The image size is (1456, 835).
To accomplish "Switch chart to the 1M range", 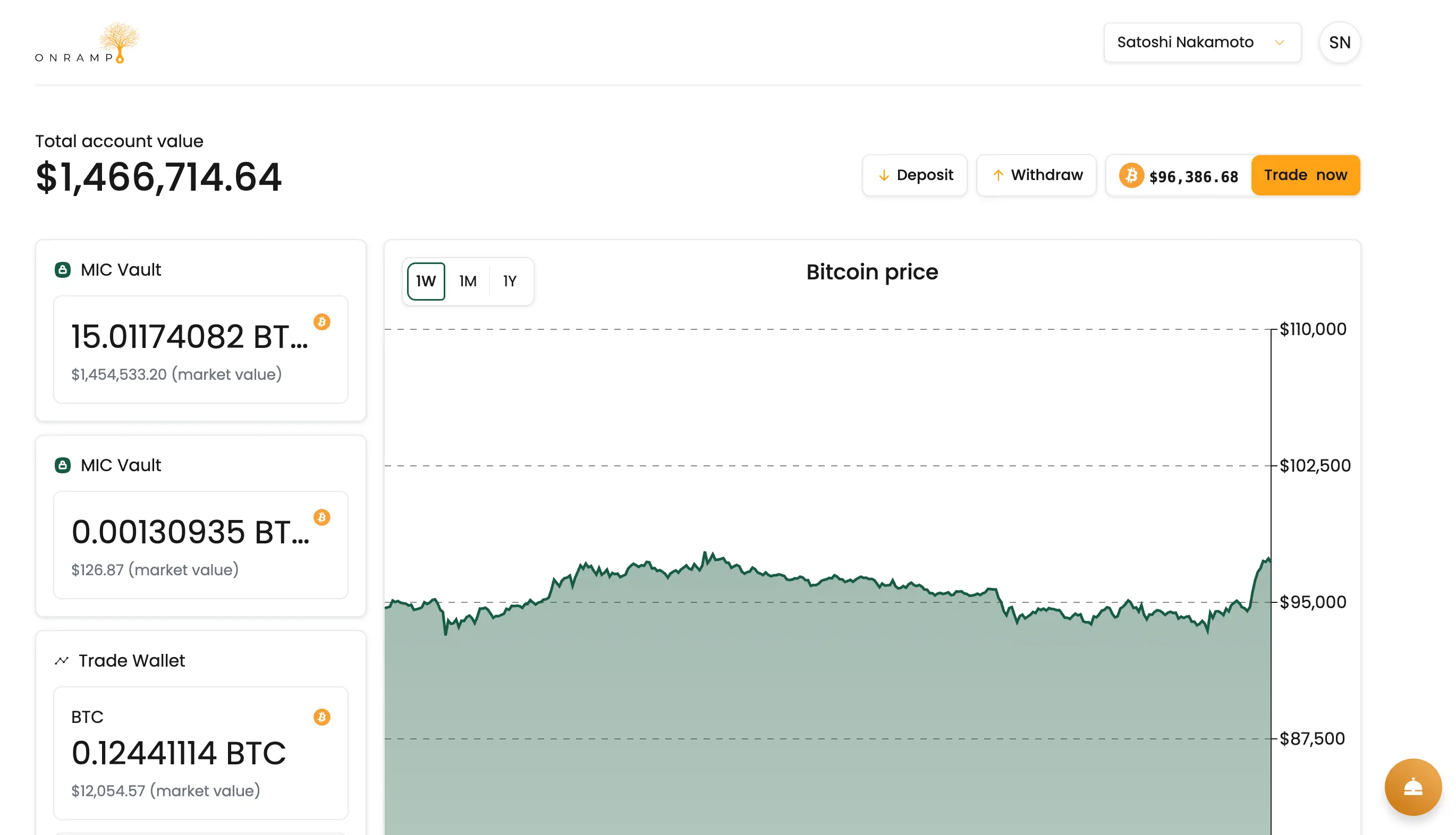I will pos(468,281).
